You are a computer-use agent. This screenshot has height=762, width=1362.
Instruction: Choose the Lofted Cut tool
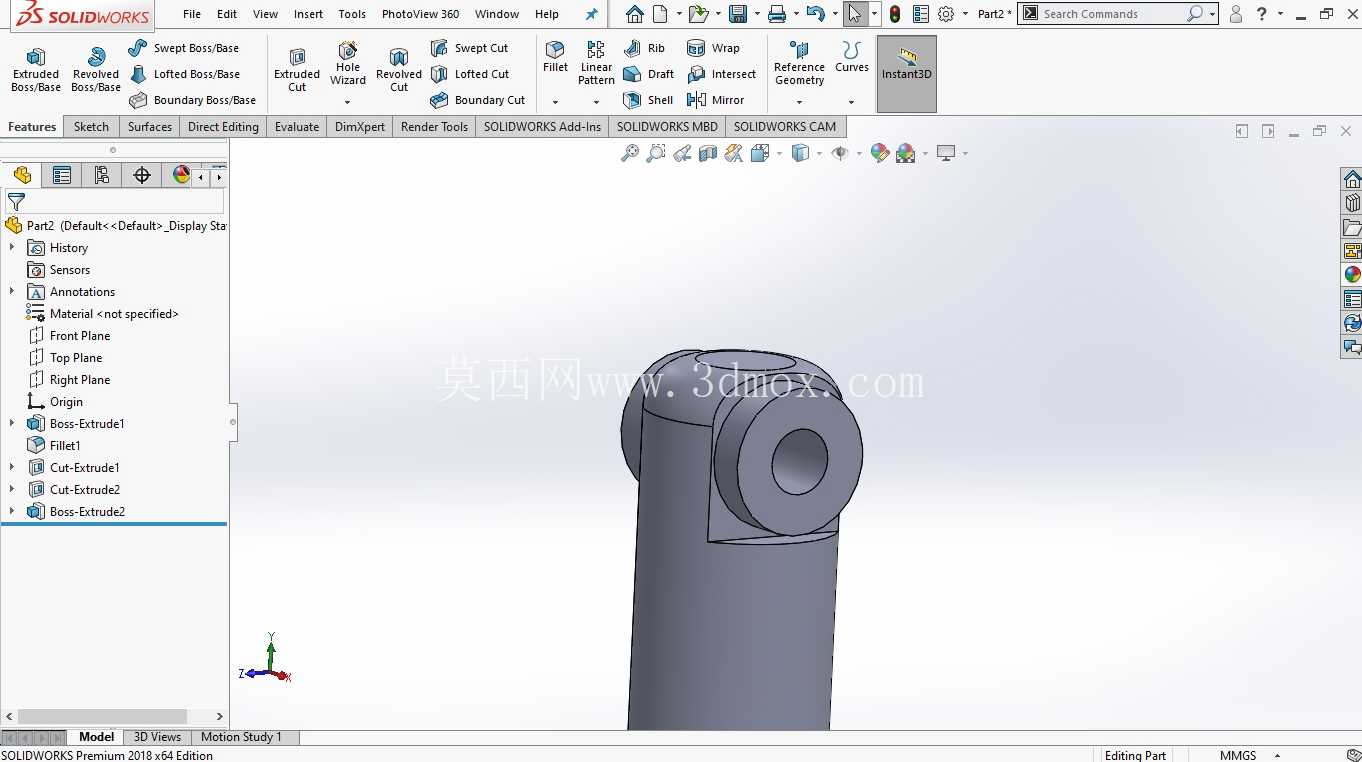(470, 74)
